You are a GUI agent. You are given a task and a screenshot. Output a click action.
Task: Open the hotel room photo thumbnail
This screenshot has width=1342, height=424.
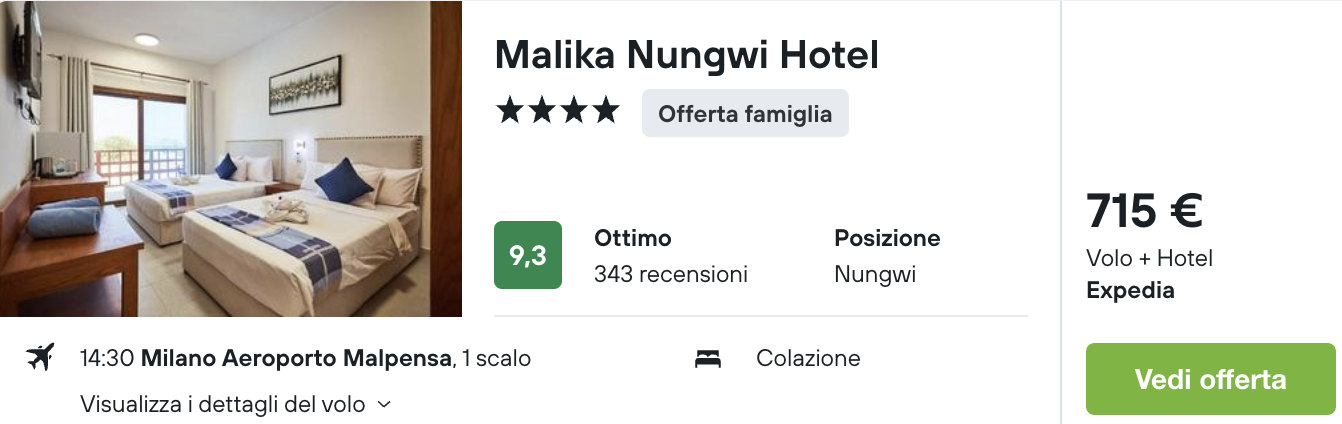point(231,159)
